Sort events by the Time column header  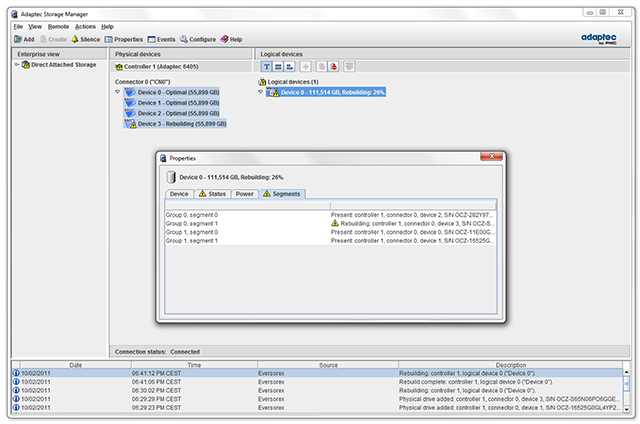coord(194,365)
